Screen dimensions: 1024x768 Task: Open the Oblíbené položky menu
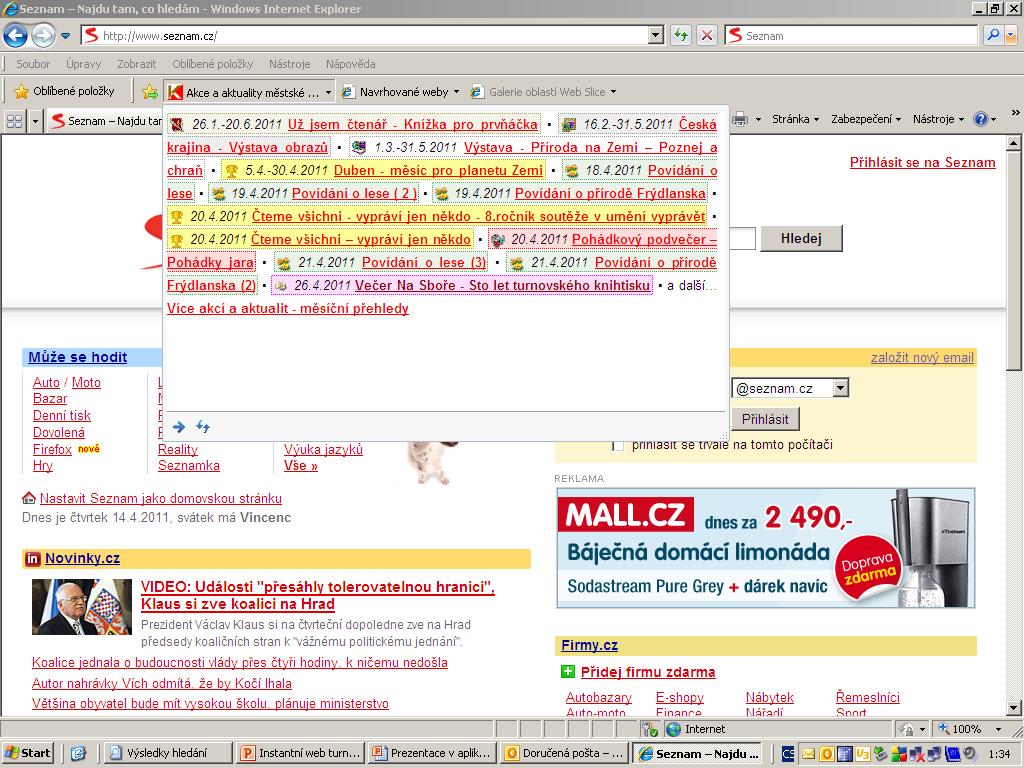212,64
